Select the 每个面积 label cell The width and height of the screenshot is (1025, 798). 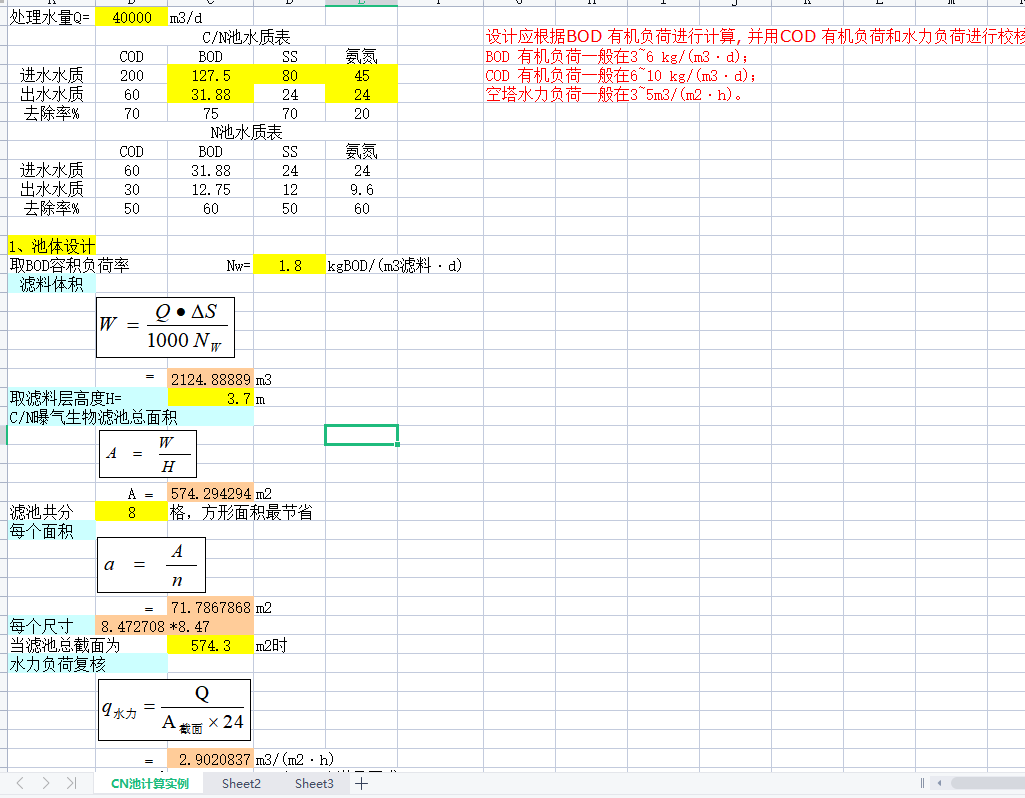pos(52,531)
